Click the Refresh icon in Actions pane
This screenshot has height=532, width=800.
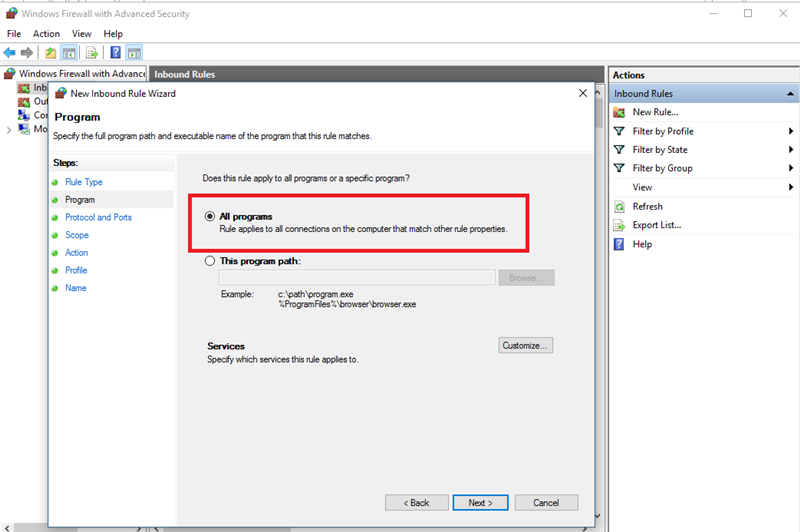click(619, 206)
